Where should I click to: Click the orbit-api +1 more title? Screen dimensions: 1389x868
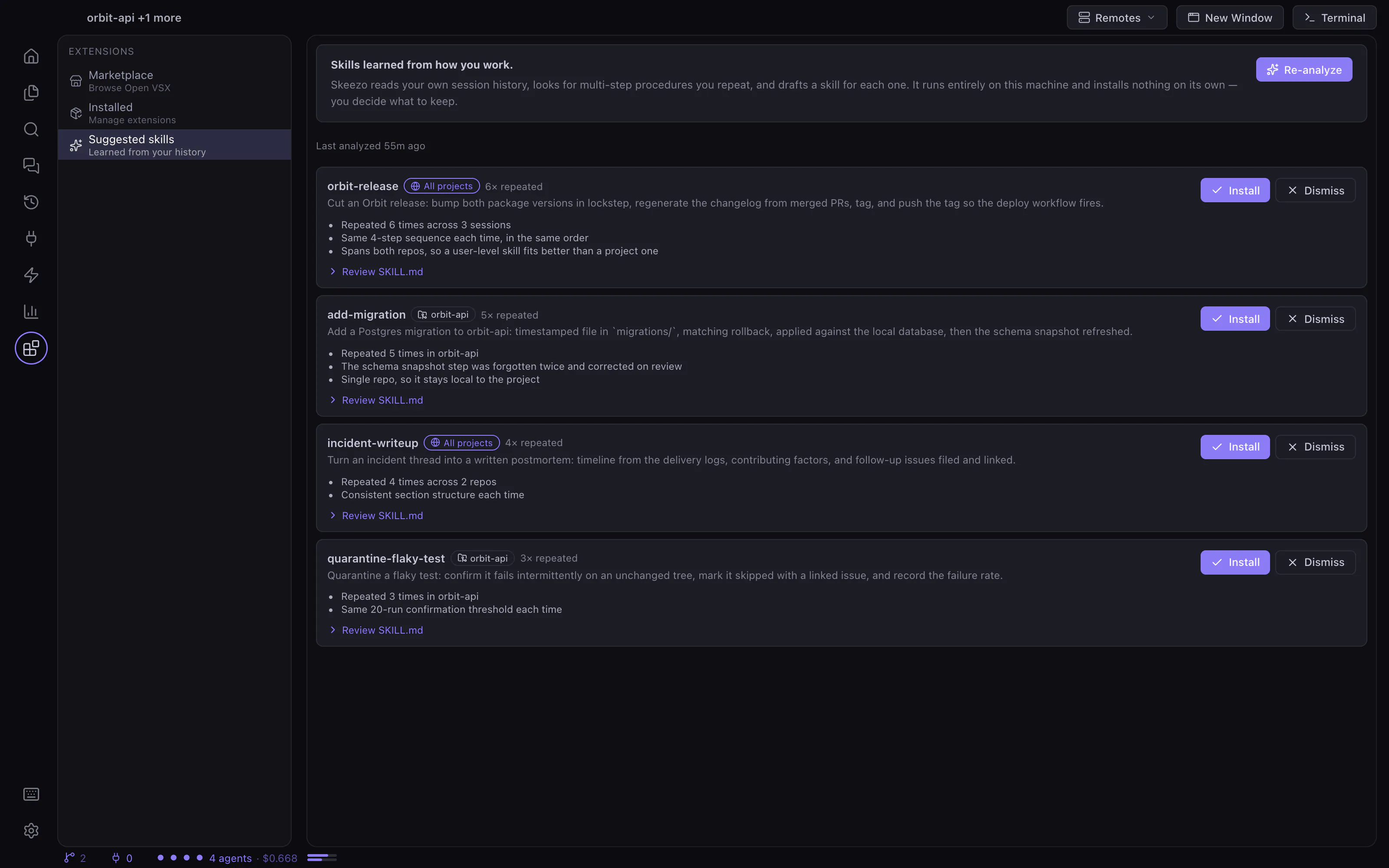pos(134,18)
